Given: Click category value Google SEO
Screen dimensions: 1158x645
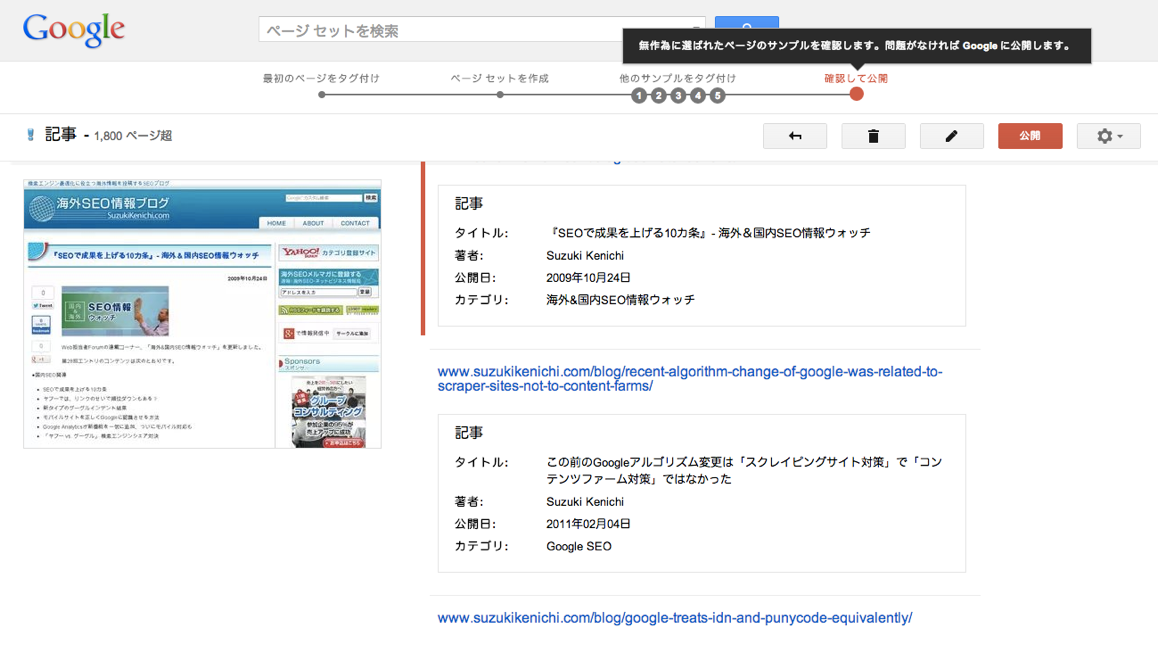Looking at the screenshot, I should coord(579,547).
